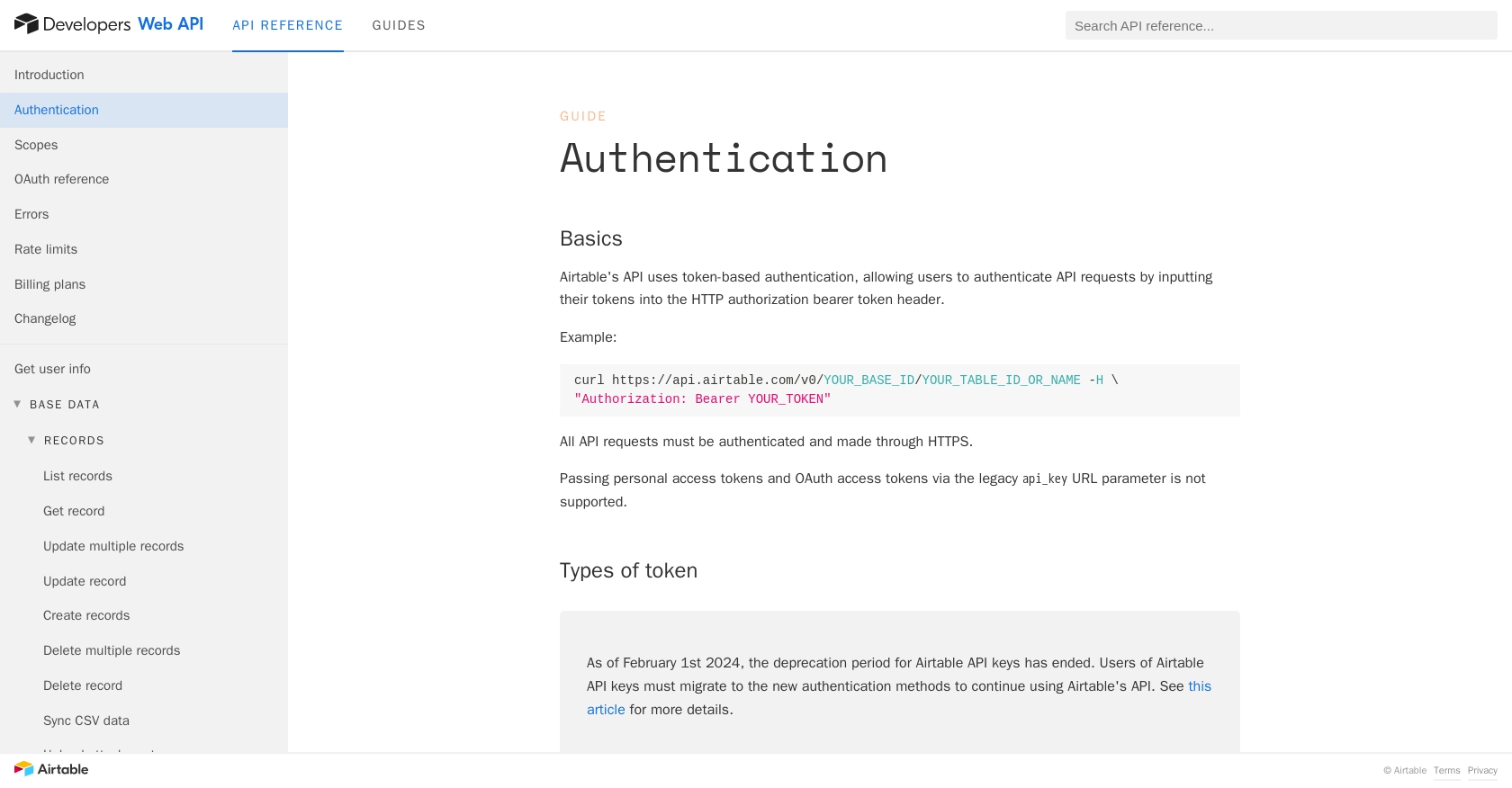The height and width of the screenshot is (788, 1512).
Task: Click the RECORDS section label
Action: (74, 441)
